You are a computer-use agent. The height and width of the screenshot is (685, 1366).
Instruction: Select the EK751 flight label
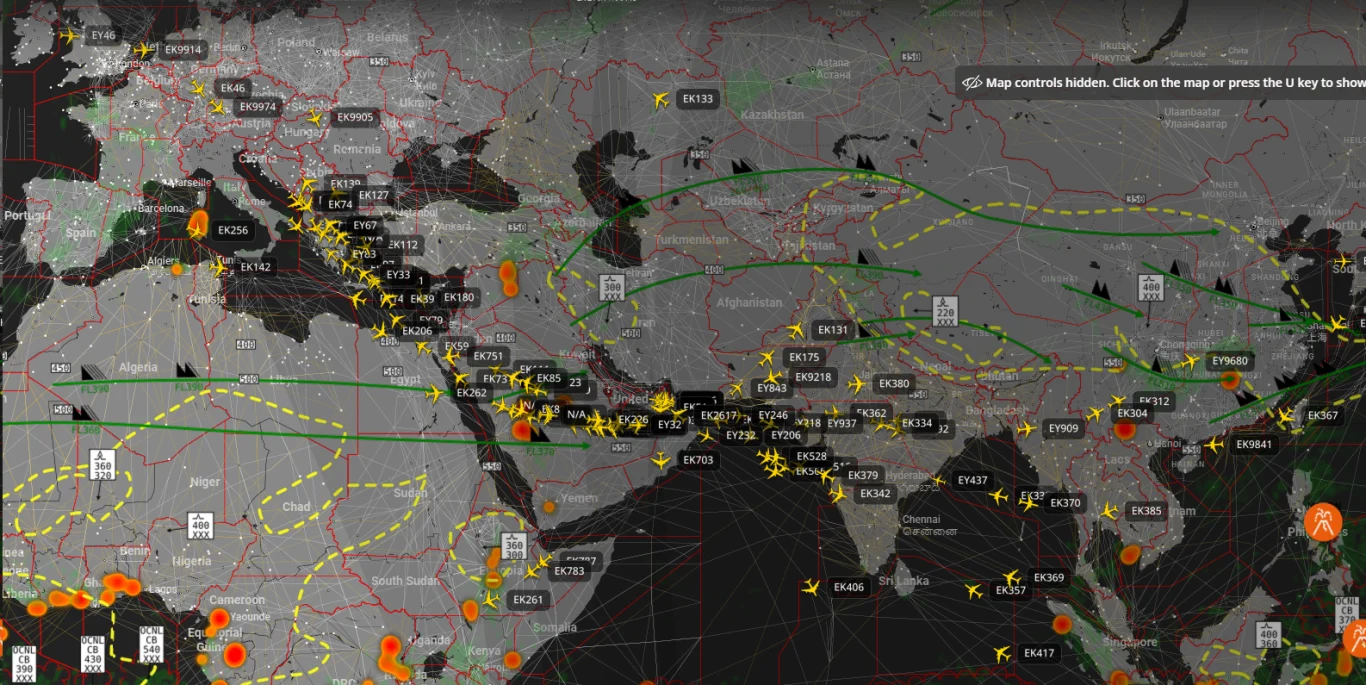(489, 356)
